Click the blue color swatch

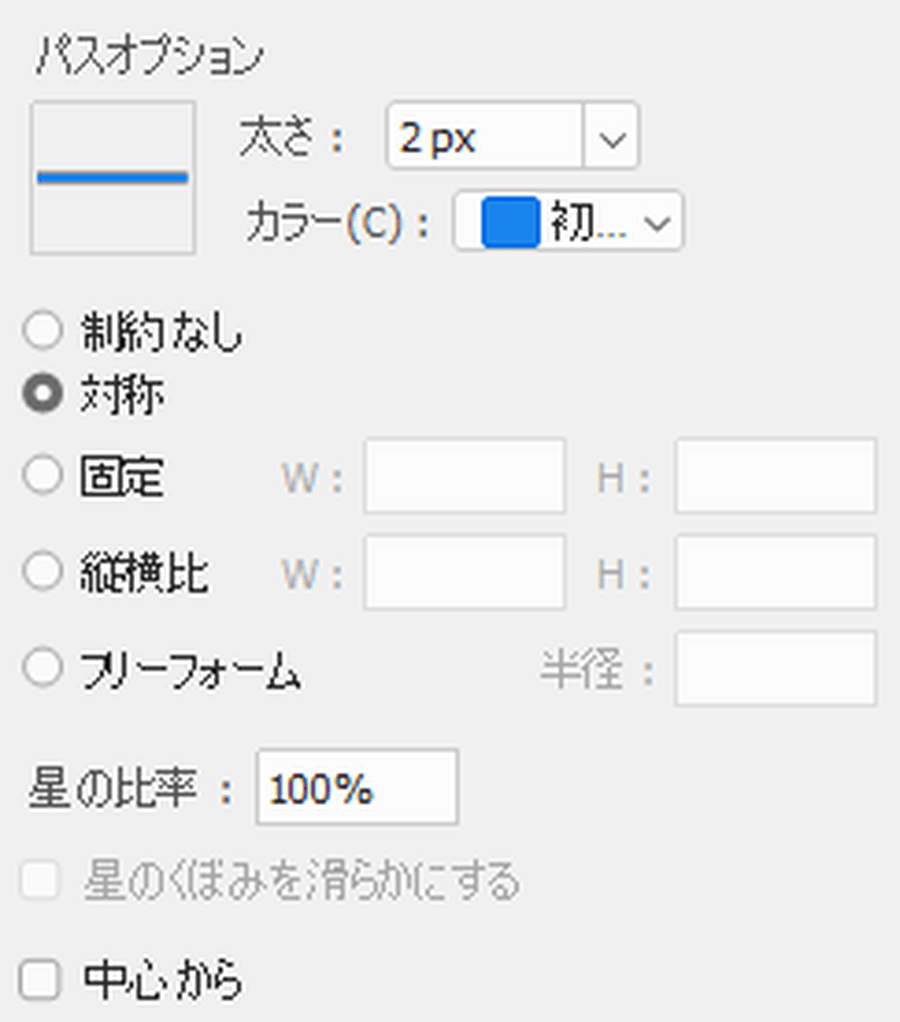point(510,222)
